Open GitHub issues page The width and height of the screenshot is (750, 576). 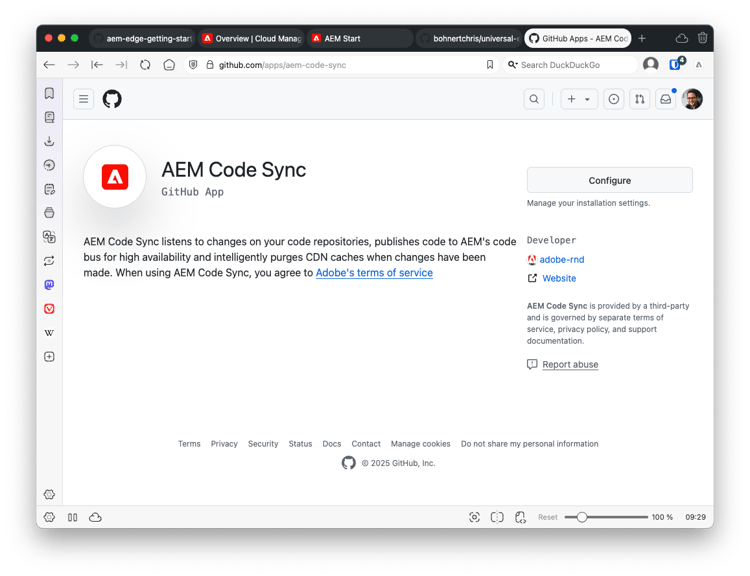click(x=614, y=99)
